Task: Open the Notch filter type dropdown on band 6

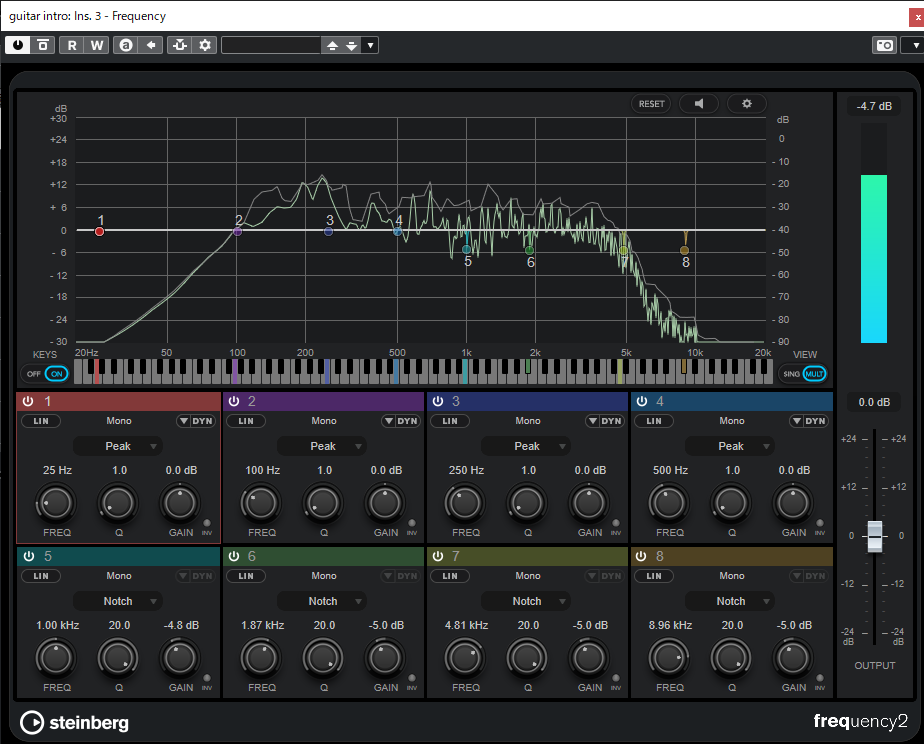Action: [x=323, y=601]
